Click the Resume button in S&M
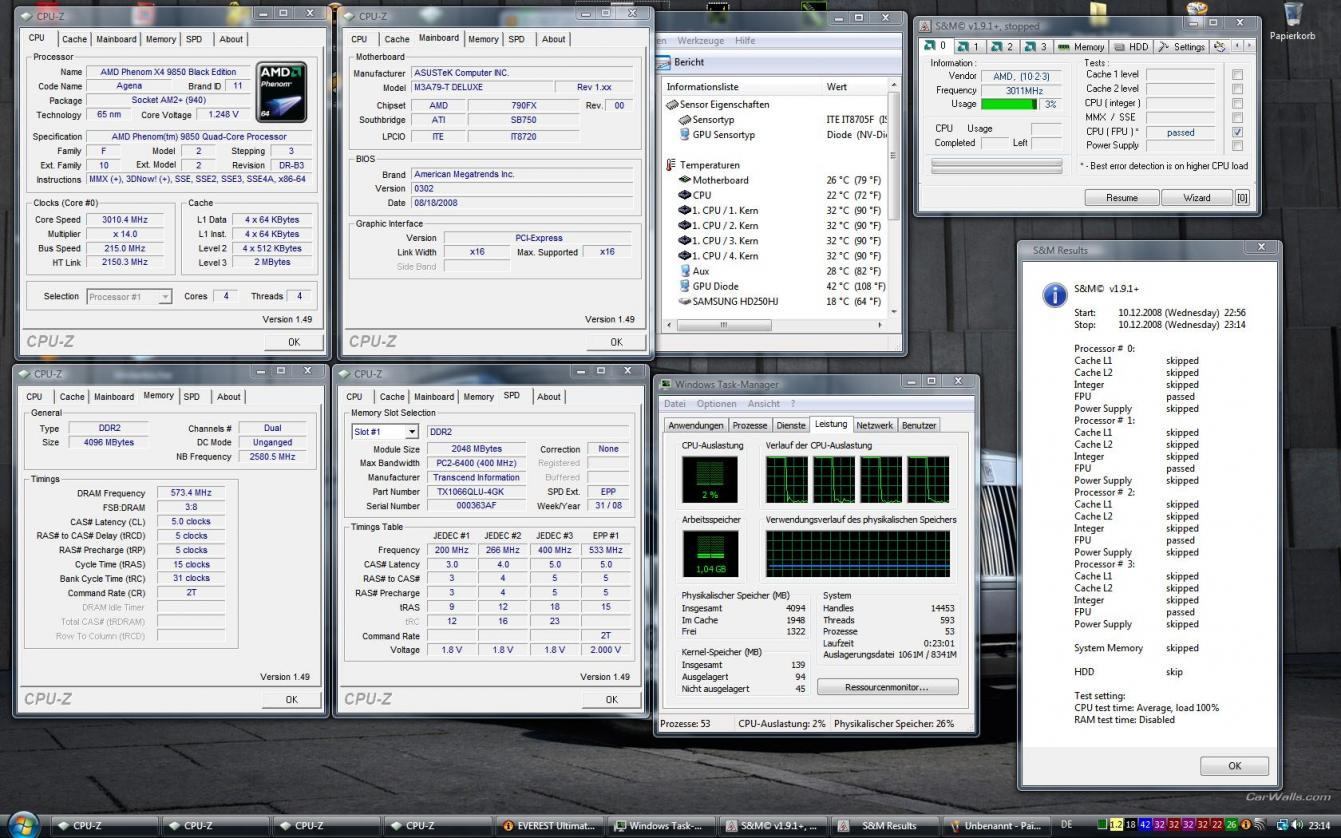Viewport: 1341px width, 838px height. pyautogui.click(x=1121, y=198)
